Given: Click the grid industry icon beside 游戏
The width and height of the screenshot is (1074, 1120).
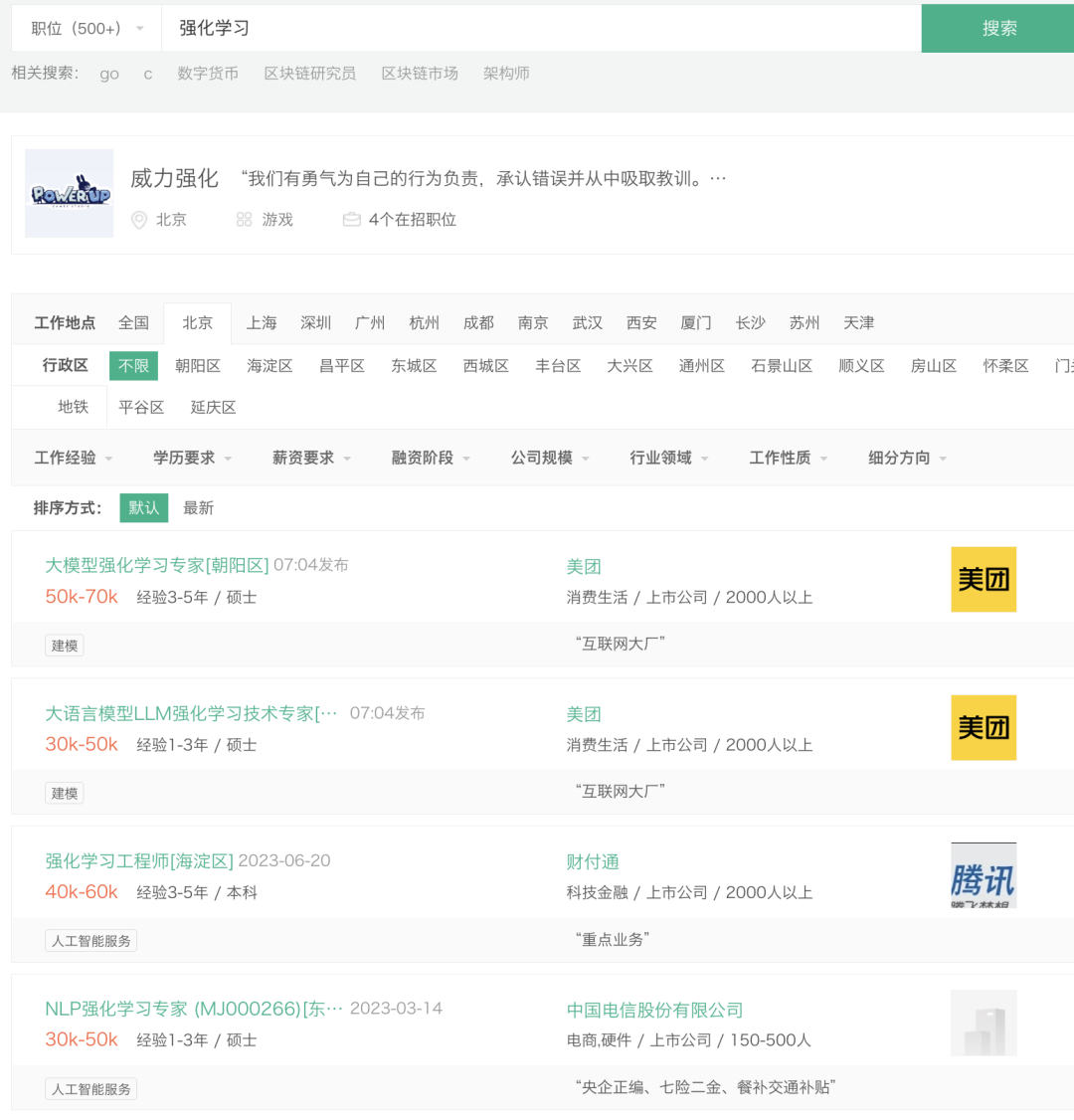Looking at the screenshot, I should [245, 219].
